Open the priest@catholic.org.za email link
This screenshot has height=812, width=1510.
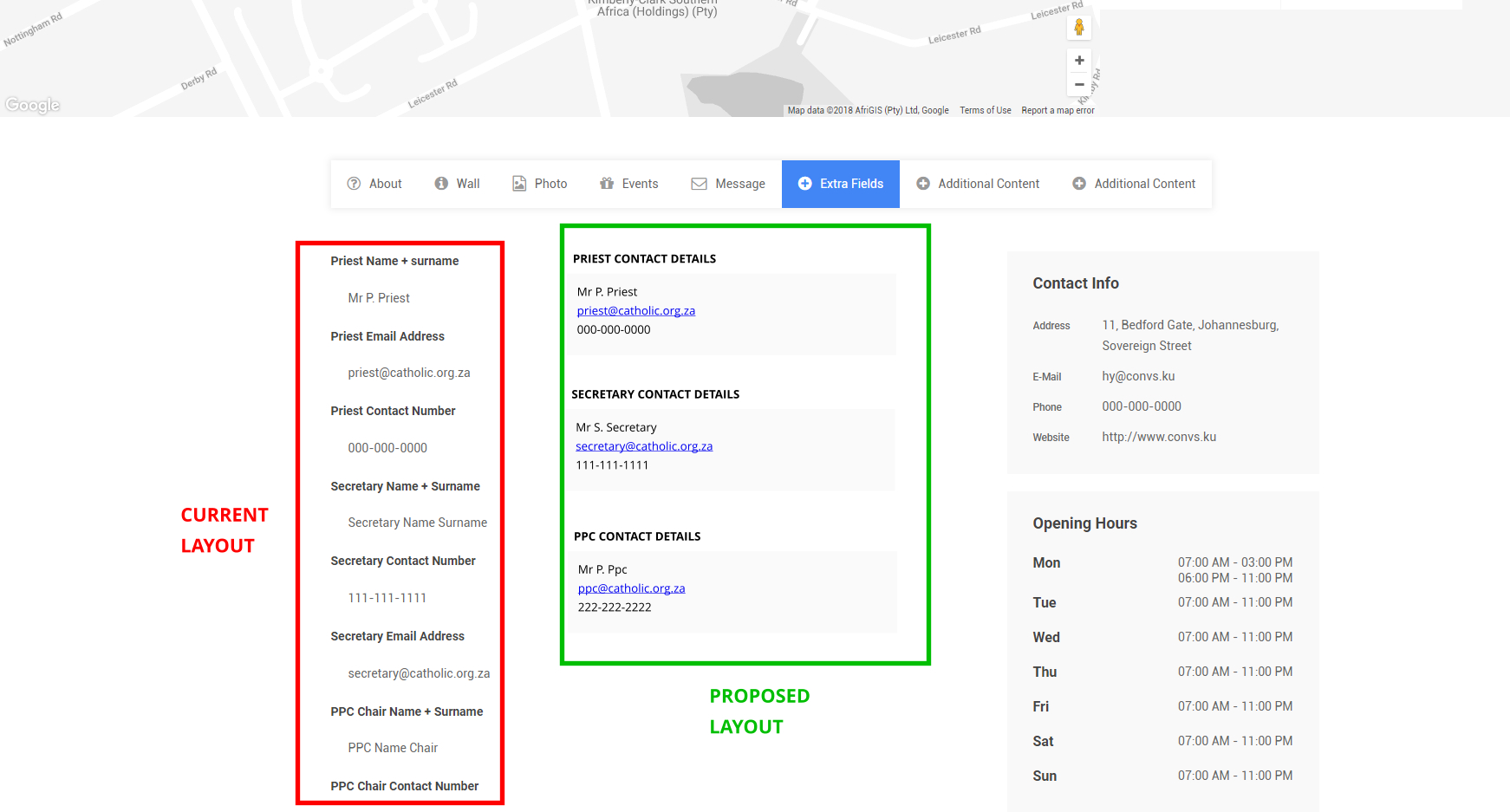pyautogui.click(x=635, y=310)
